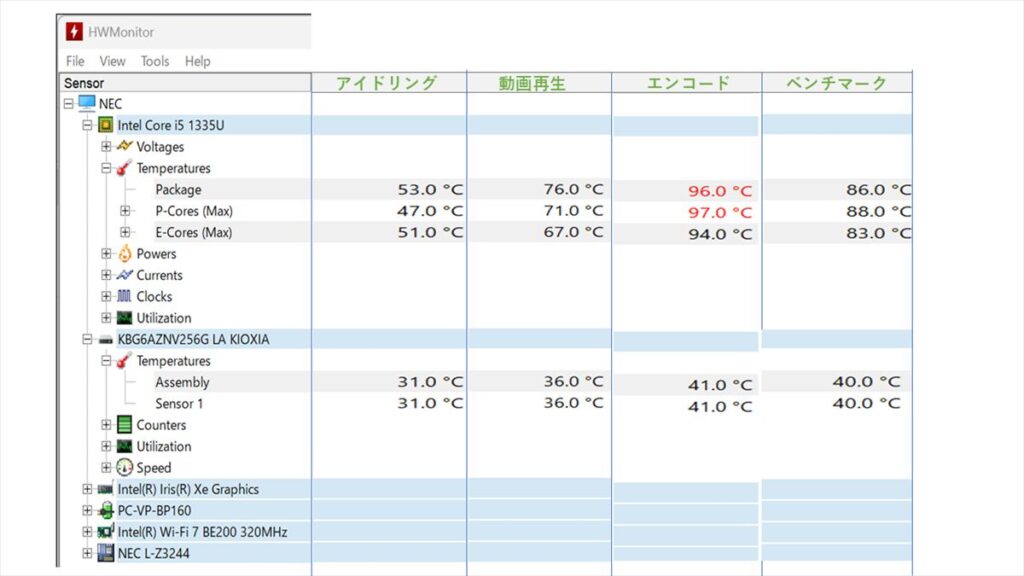Collapse the CPU Temperatures node

(106, 168)
